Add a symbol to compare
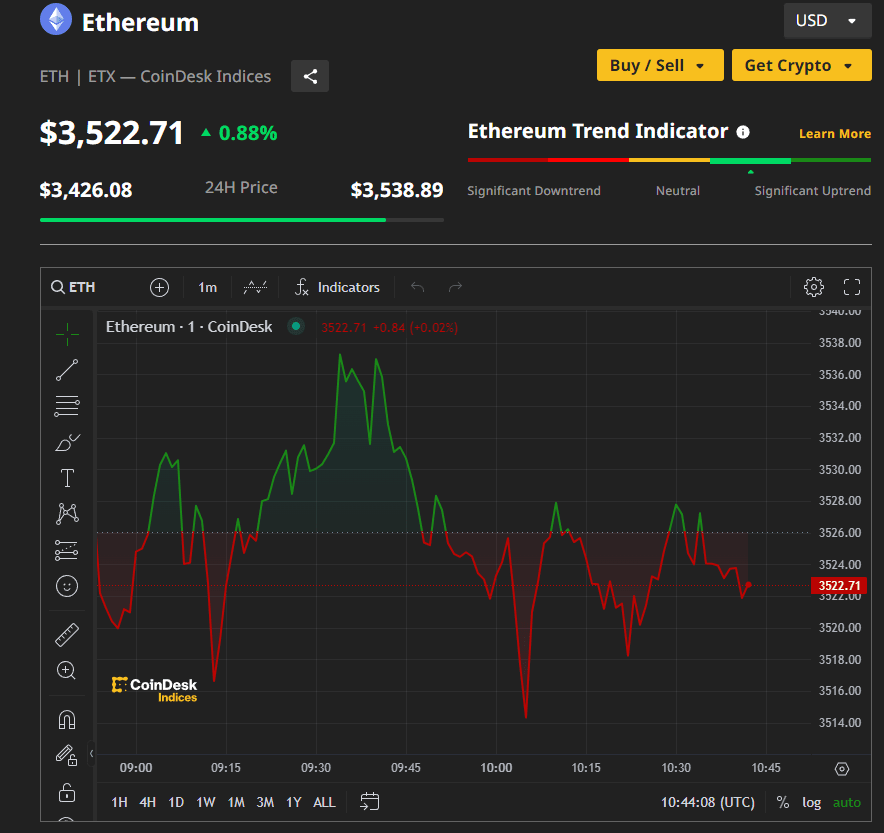This screenshot has width=884, height=833. coord(160,287)
